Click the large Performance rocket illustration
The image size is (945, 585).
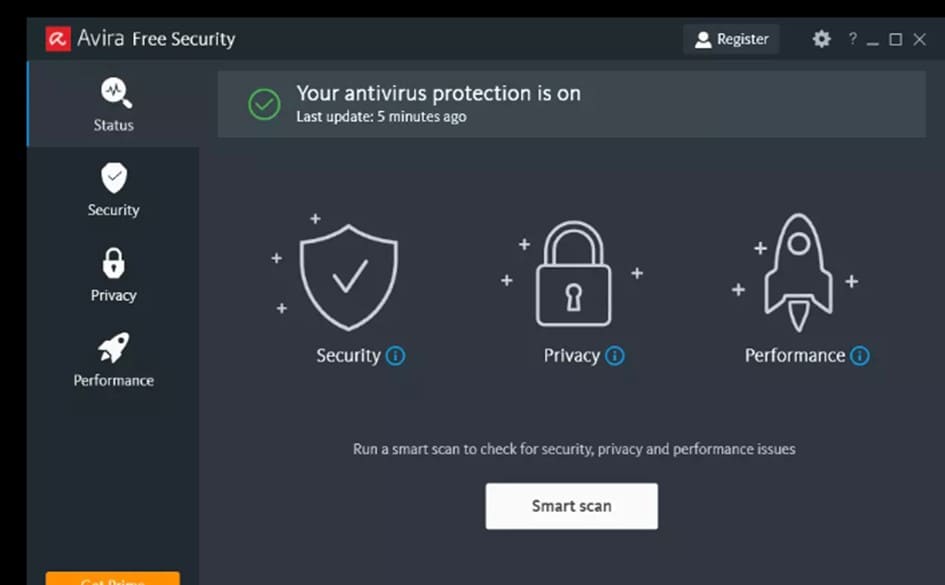coord(797,270)
